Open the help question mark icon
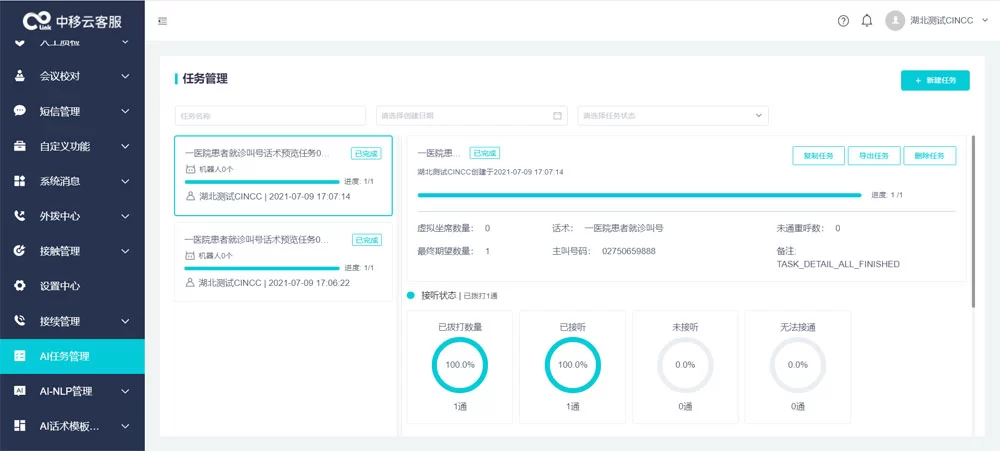Screen dimensions: 1000x451 coord(843,21)
